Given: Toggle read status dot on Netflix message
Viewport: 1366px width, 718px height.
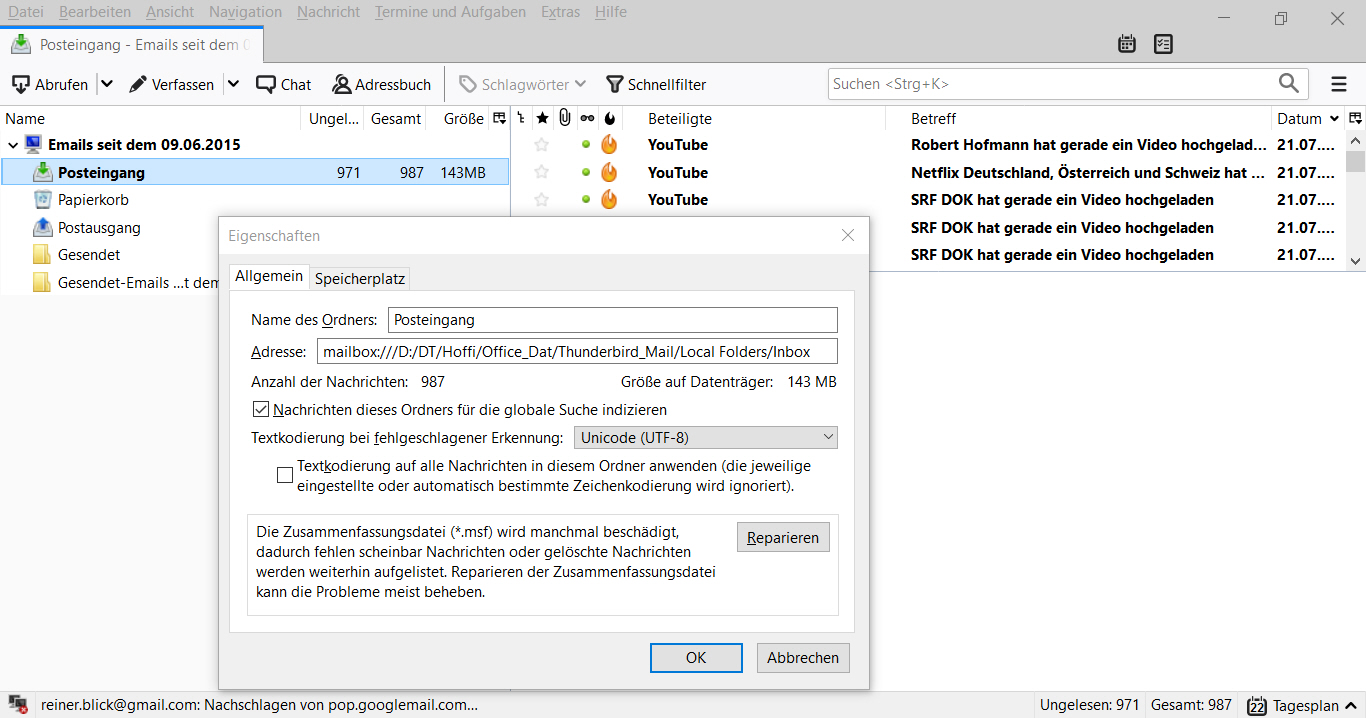Looking at the screenshot, I should 586,172.
